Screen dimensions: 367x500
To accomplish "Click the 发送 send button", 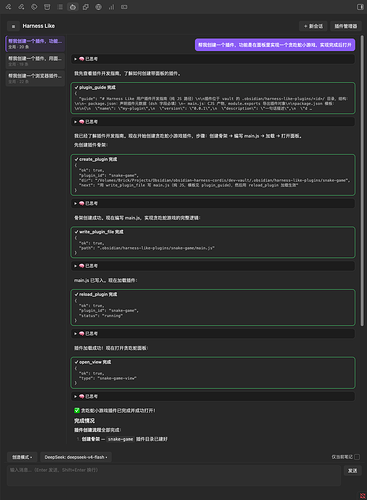I will pyautogui.click(x=352, y=471).
